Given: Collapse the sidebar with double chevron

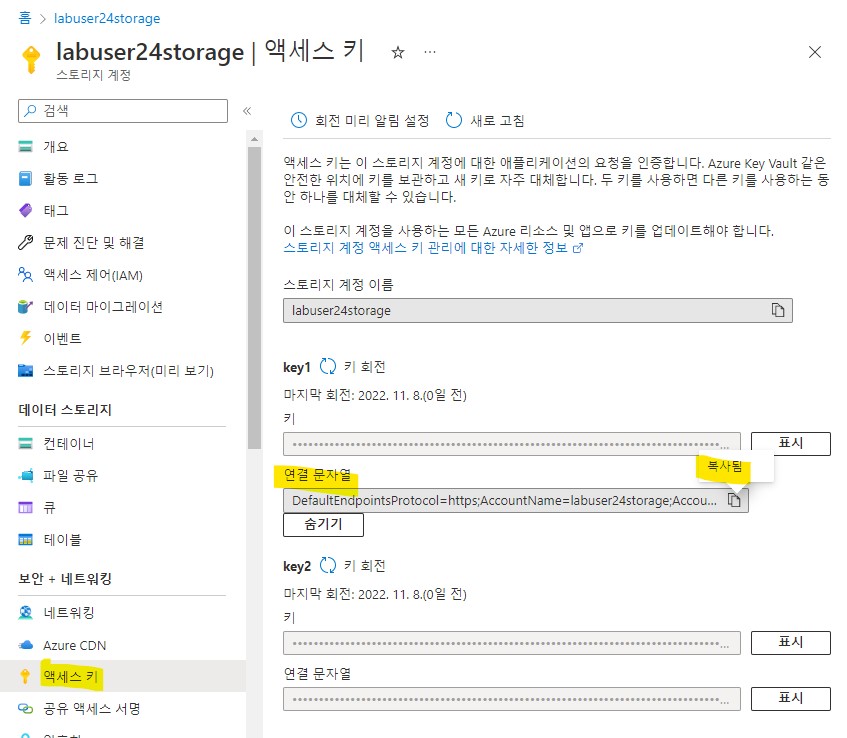Looking at the screenshot, I should click(x=247, y=111).
